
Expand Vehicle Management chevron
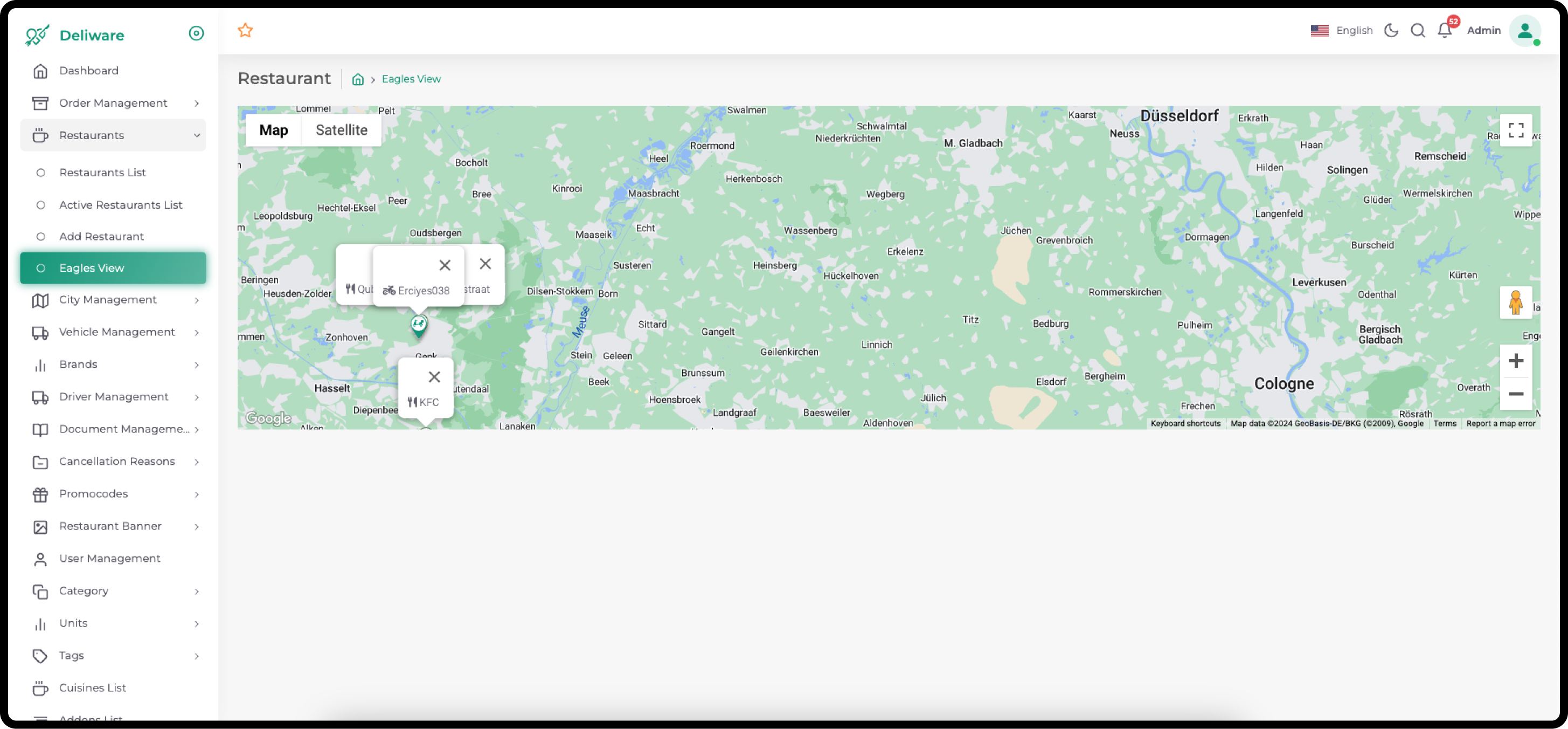click(197, 333)
